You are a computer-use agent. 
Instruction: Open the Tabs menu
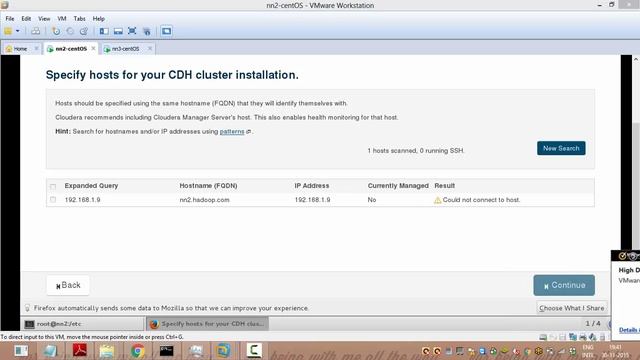pos(80,18)
